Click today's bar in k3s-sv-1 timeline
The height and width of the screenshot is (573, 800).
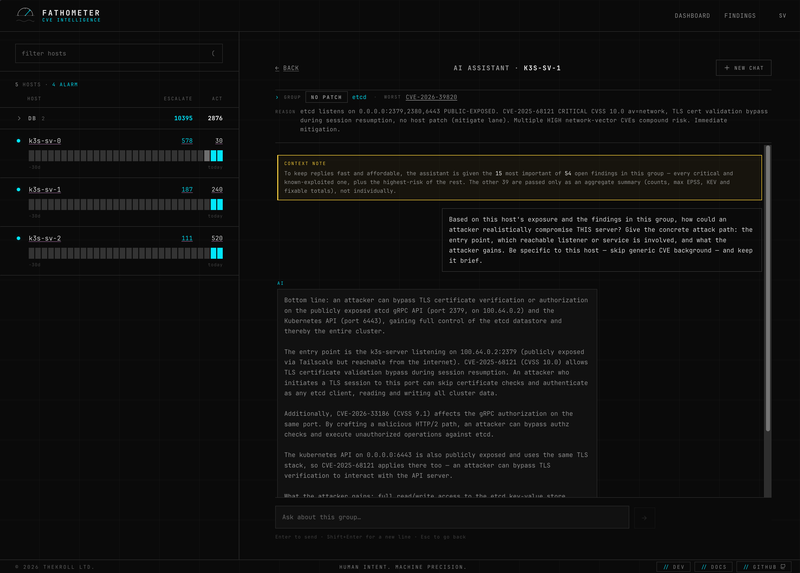(x=220, y=205)
